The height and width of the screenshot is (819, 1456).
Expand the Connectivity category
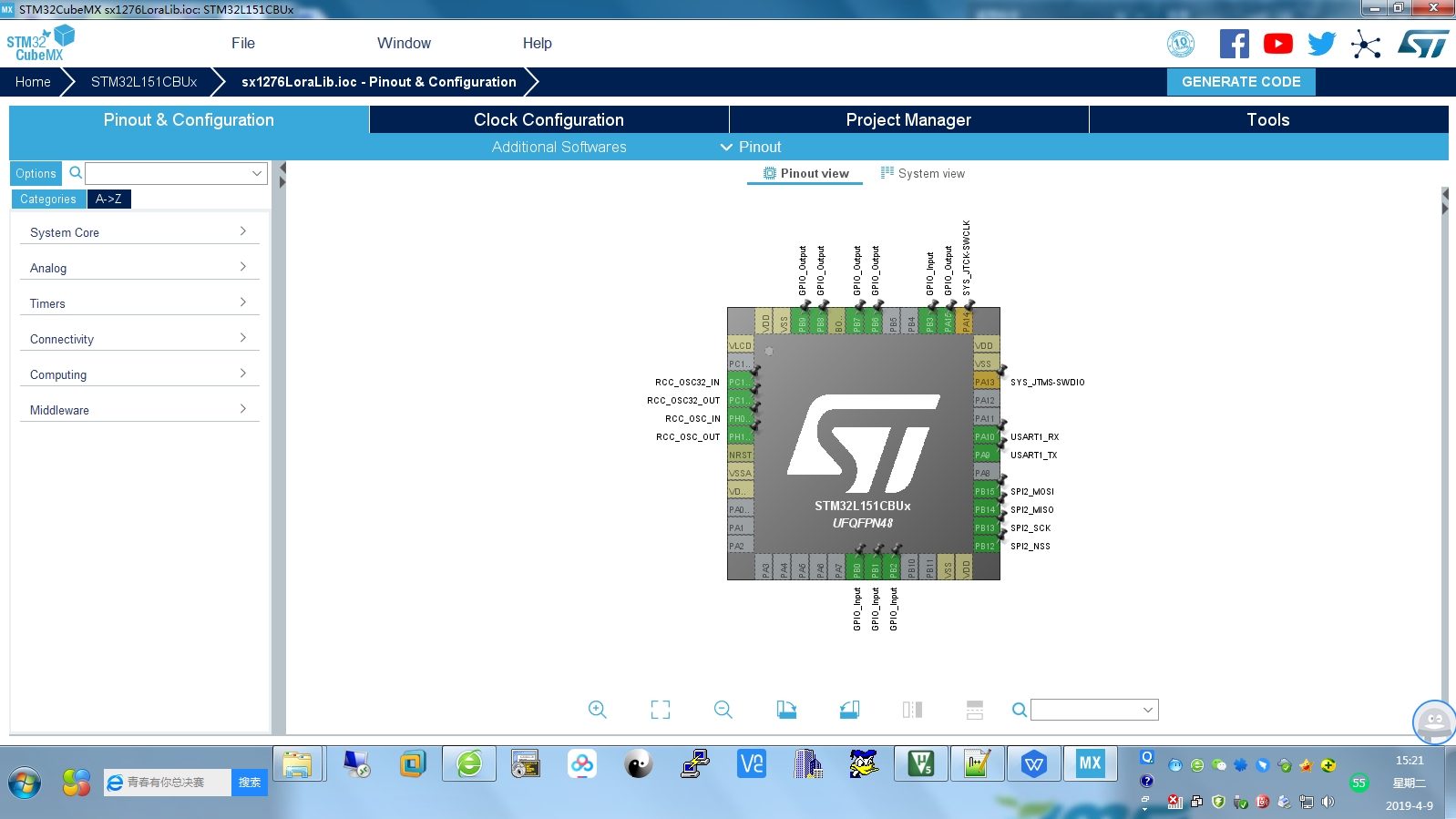[139, 339]
